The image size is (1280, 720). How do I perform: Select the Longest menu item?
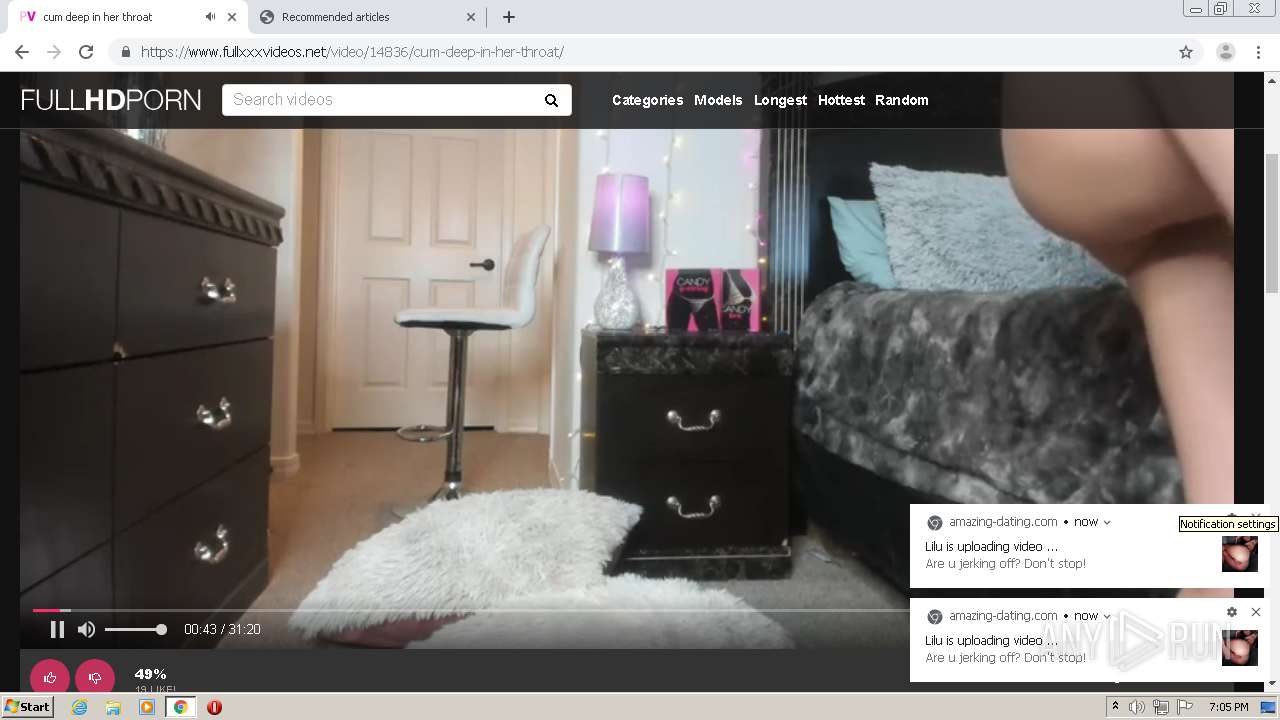(x=780, y=100)
